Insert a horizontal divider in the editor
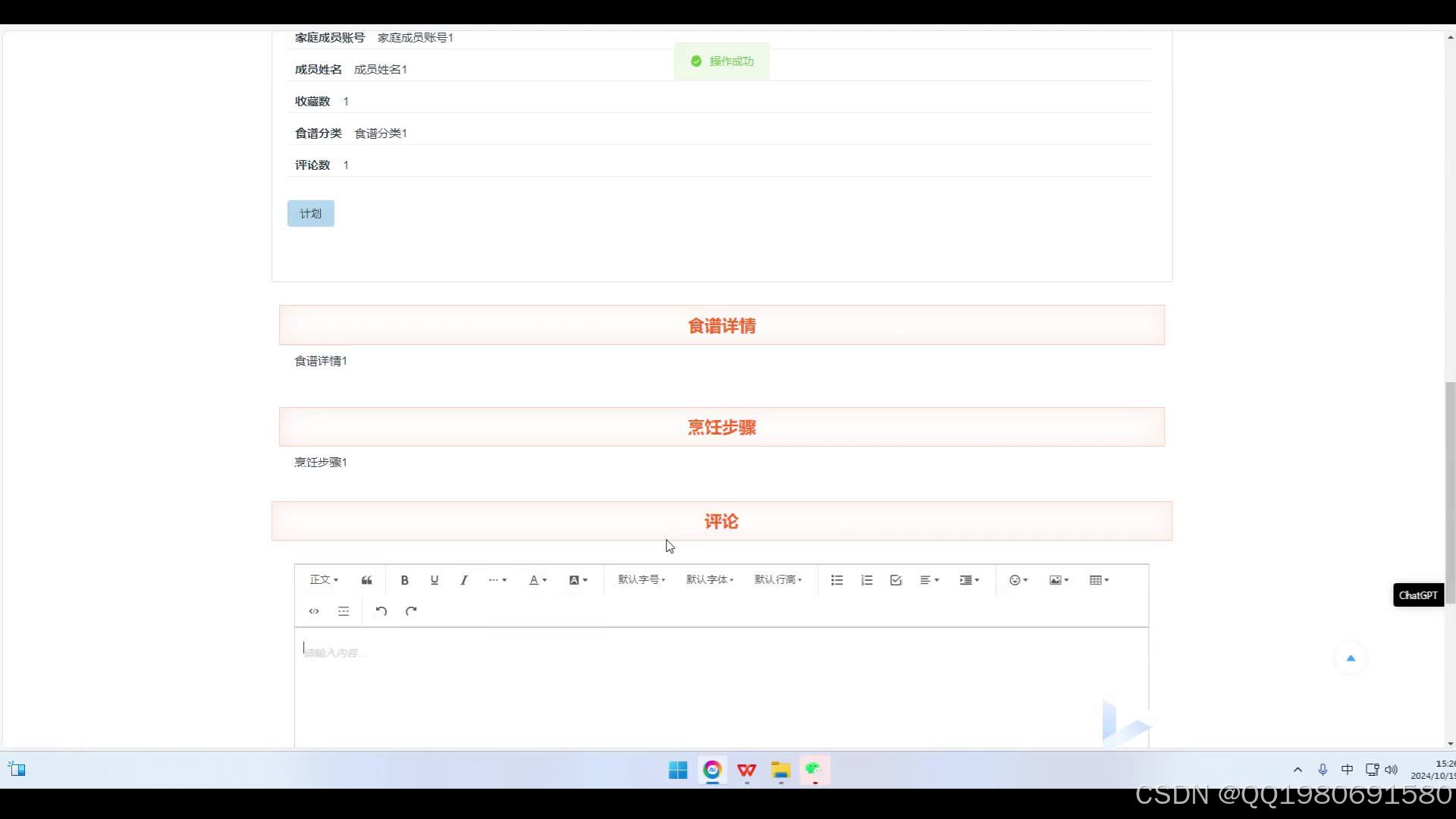This screenshot has width=1456, height=819. point(344,610)
